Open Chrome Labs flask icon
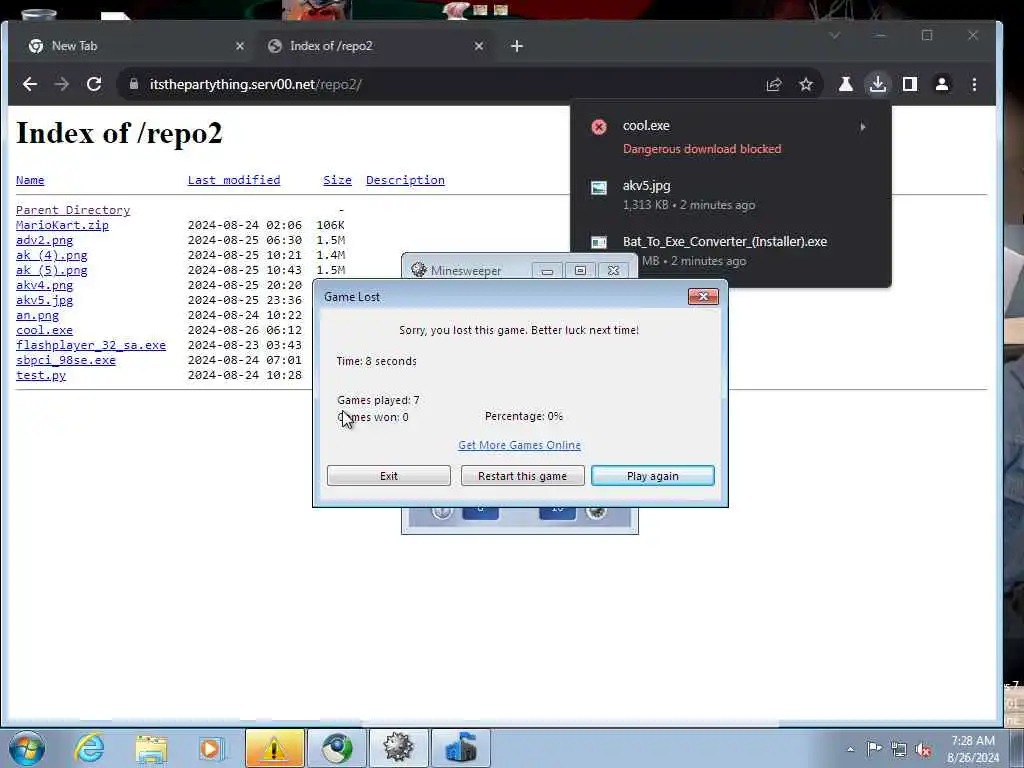The height and width of the screenshot is (768, 1024). [x=846, y=84]
